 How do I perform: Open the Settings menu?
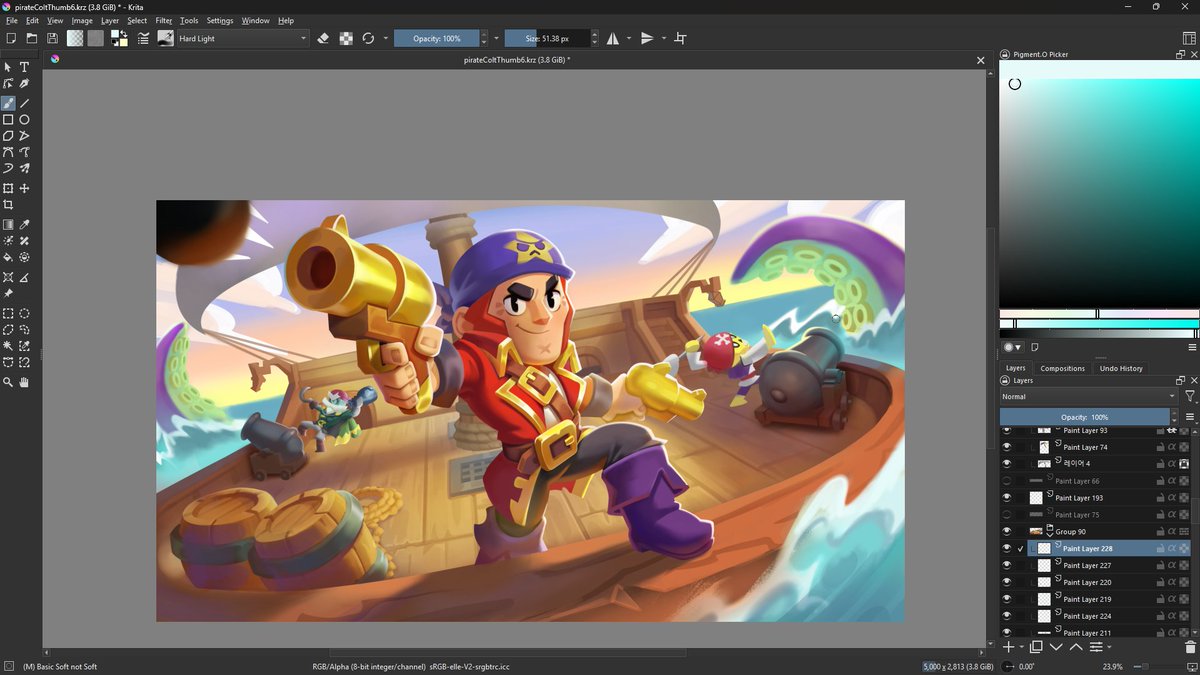[220, 20]
